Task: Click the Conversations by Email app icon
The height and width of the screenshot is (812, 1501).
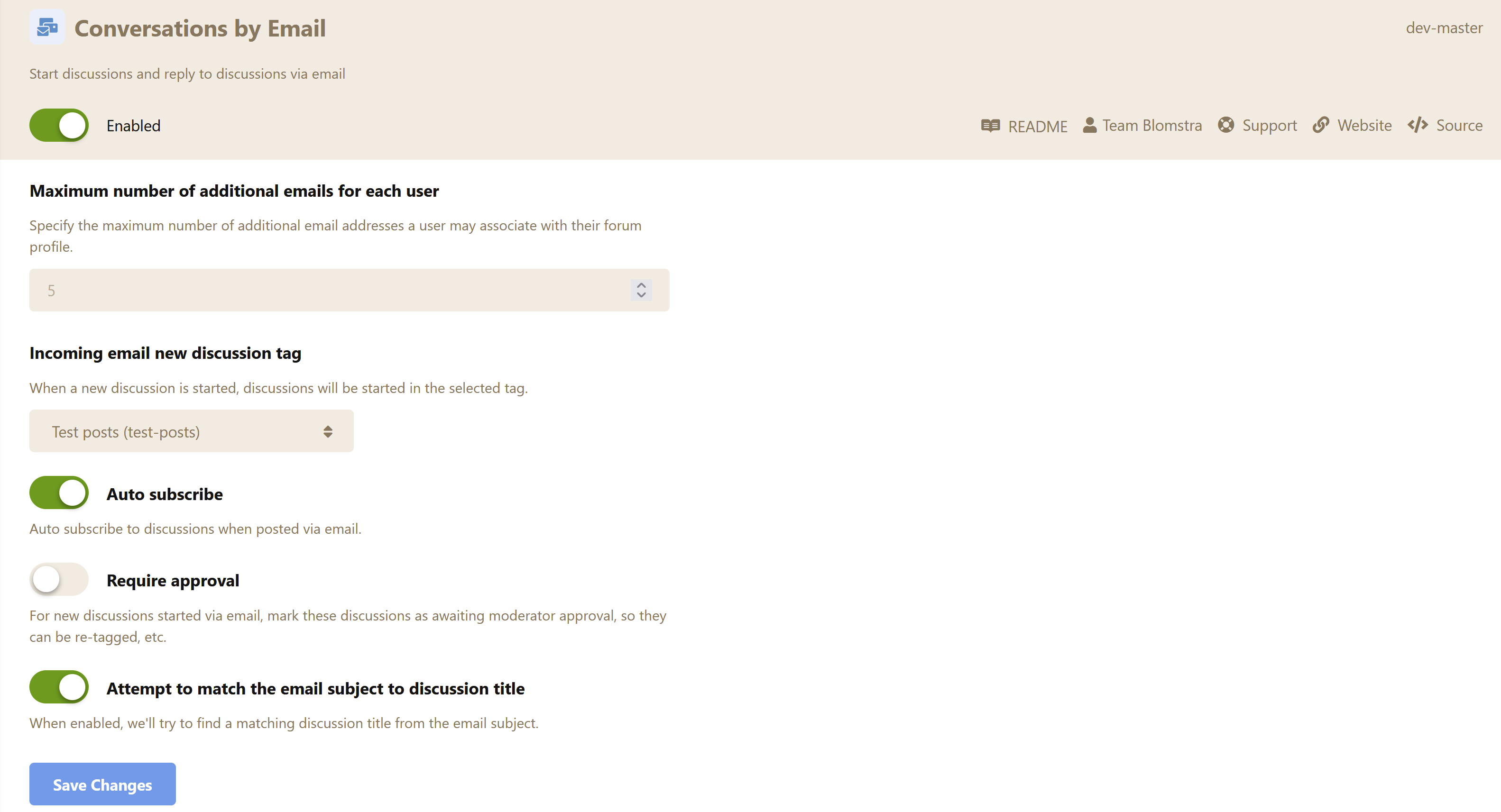Action: click(x=48, y=28)
